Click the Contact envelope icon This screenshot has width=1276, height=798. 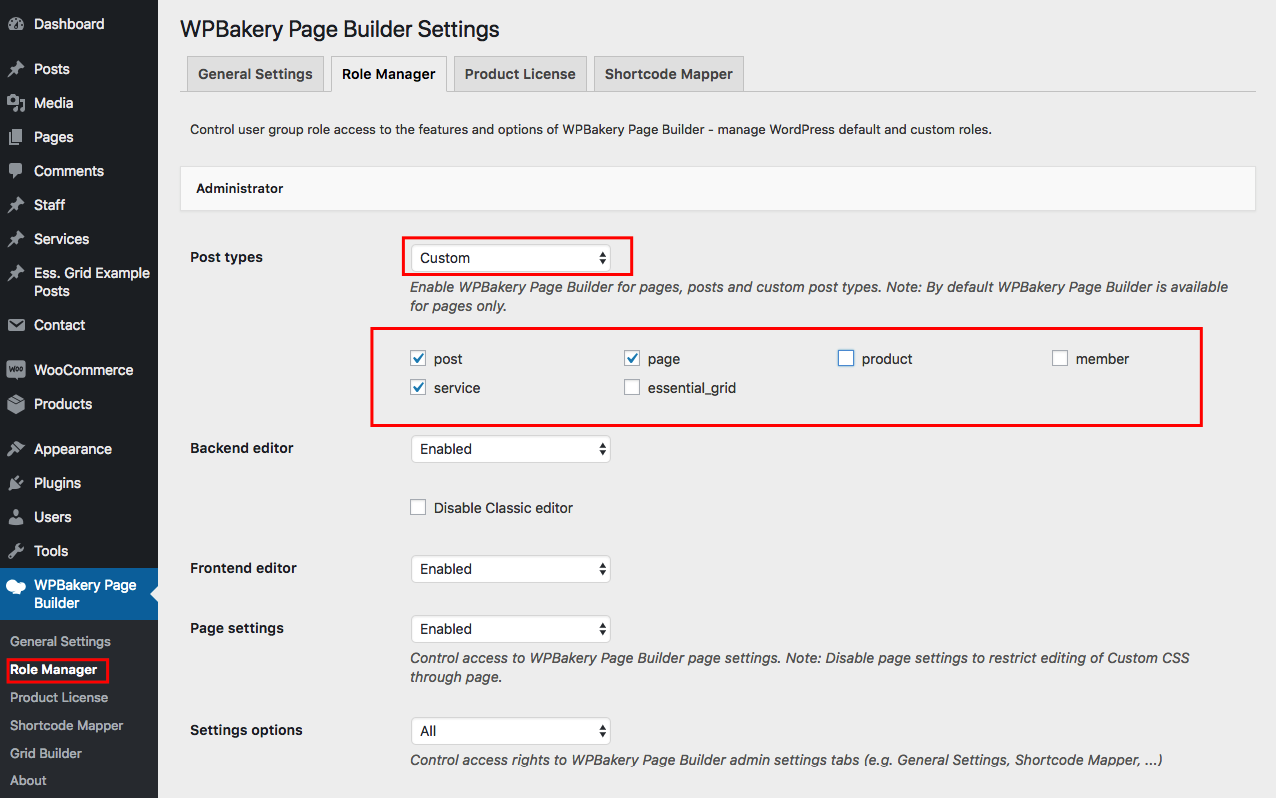[x=16, y=325]
